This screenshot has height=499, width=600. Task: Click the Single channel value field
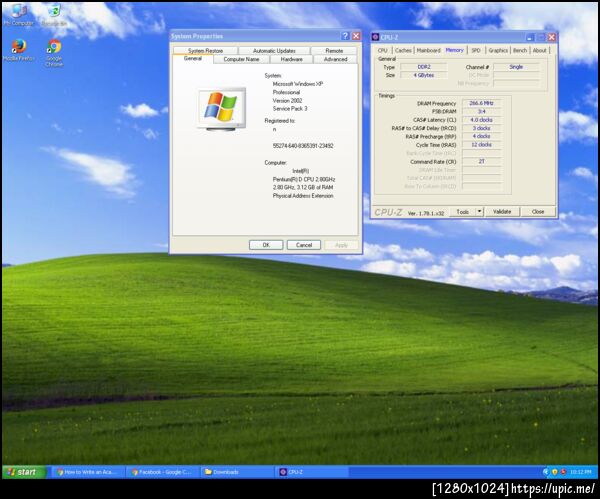pos(516,67)
